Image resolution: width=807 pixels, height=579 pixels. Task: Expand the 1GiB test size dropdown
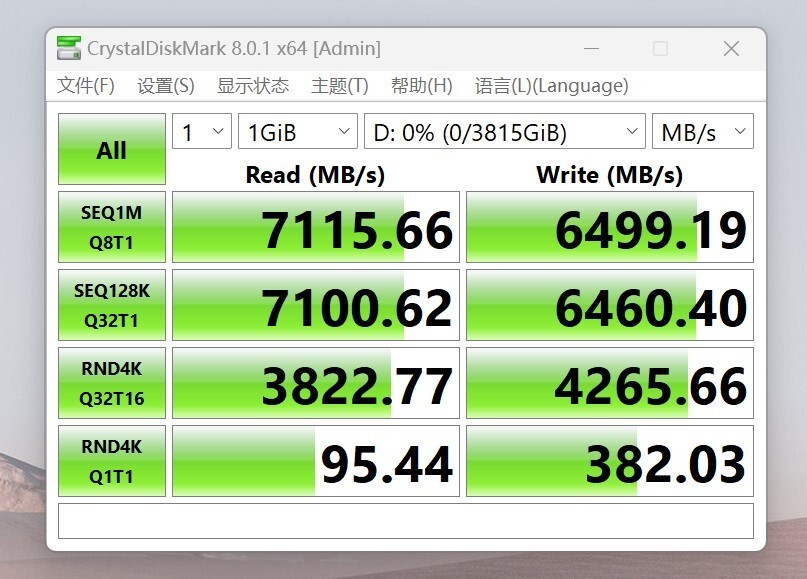pyautogui.click(x=297, y=132)
